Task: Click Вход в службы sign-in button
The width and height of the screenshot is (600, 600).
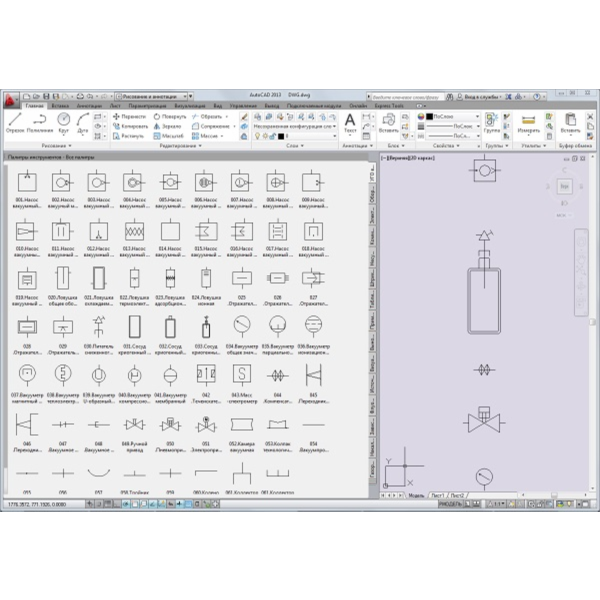Action: coord(480,97)
